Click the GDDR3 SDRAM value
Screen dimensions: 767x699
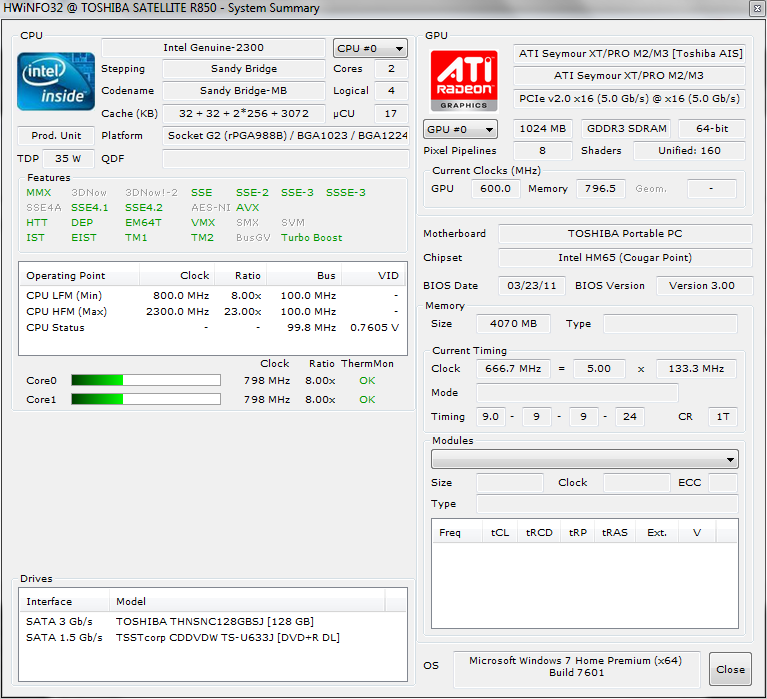626,129
